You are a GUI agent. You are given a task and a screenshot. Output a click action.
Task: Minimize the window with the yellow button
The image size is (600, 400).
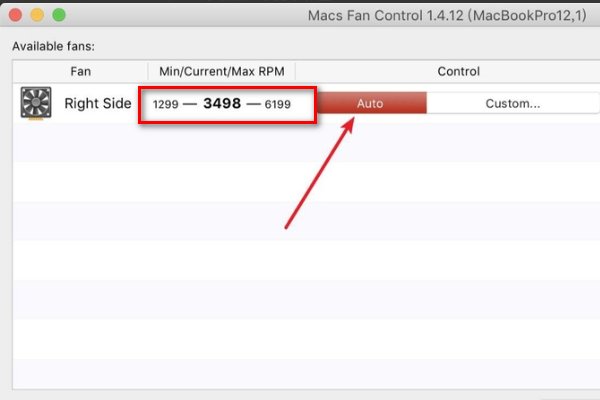(37, 17)
